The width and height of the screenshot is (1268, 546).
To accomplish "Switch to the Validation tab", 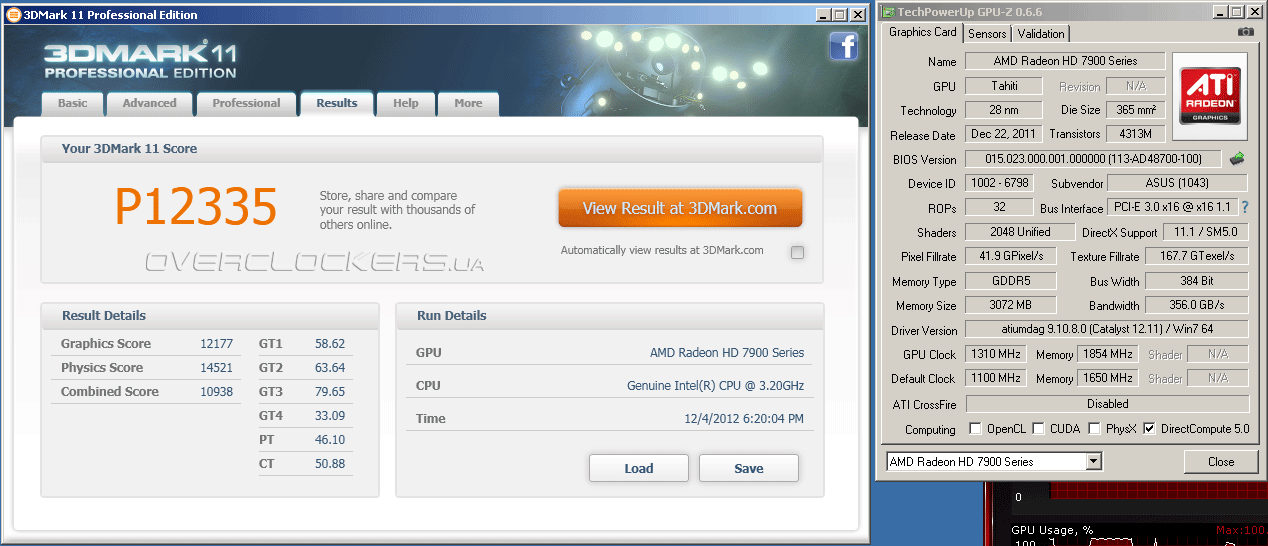I will [1041, 33].
